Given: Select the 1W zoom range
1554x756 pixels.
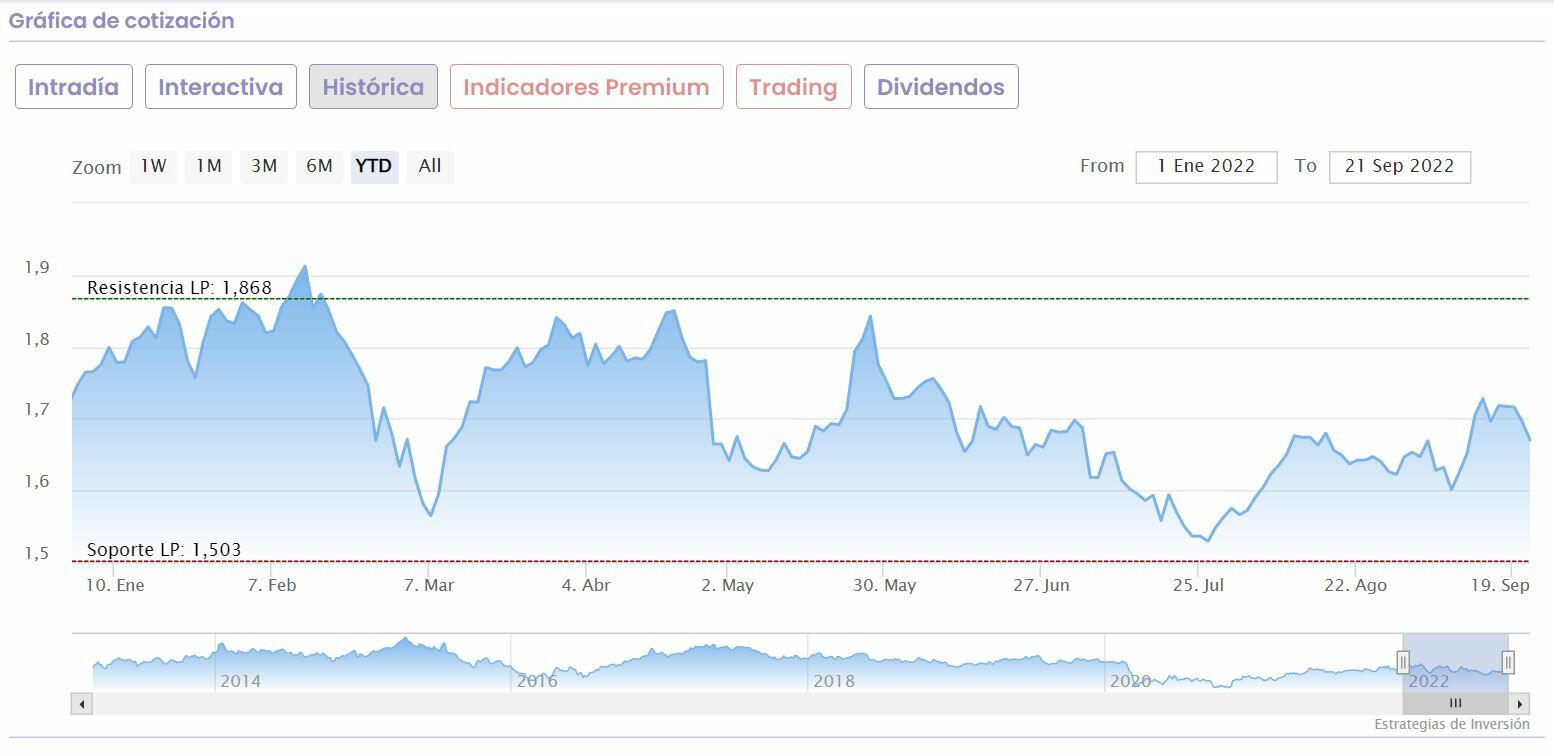Looking at the screenshot, I should [153, 166].
